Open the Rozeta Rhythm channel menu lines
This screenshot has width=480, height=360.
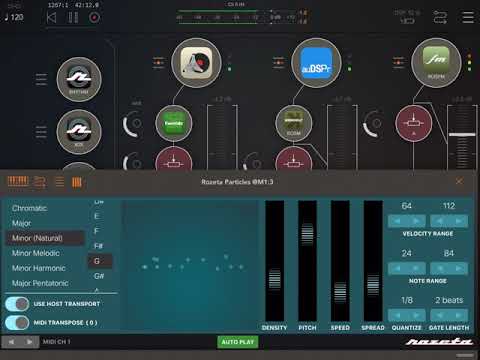coord(41,79)
